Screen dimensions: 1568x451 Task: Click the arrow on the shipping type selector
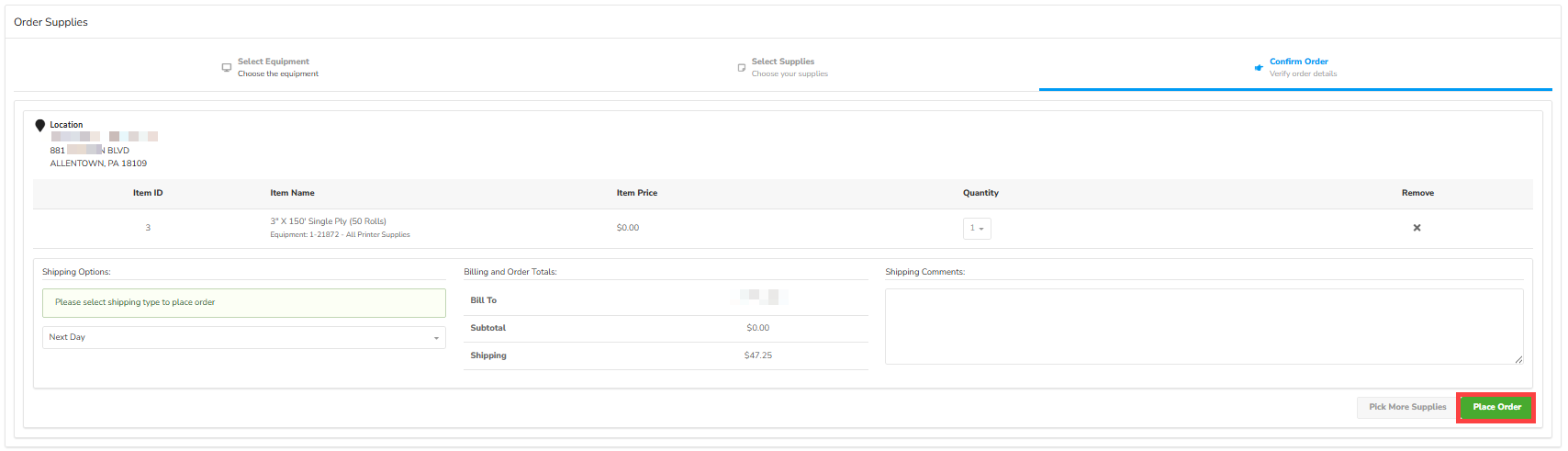click(x=436, y=338)
